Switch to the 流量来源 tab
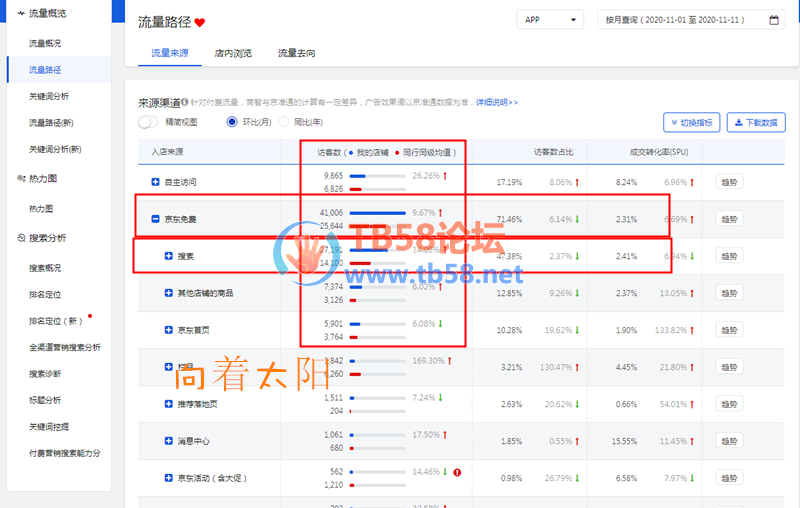 coord(170,53)
